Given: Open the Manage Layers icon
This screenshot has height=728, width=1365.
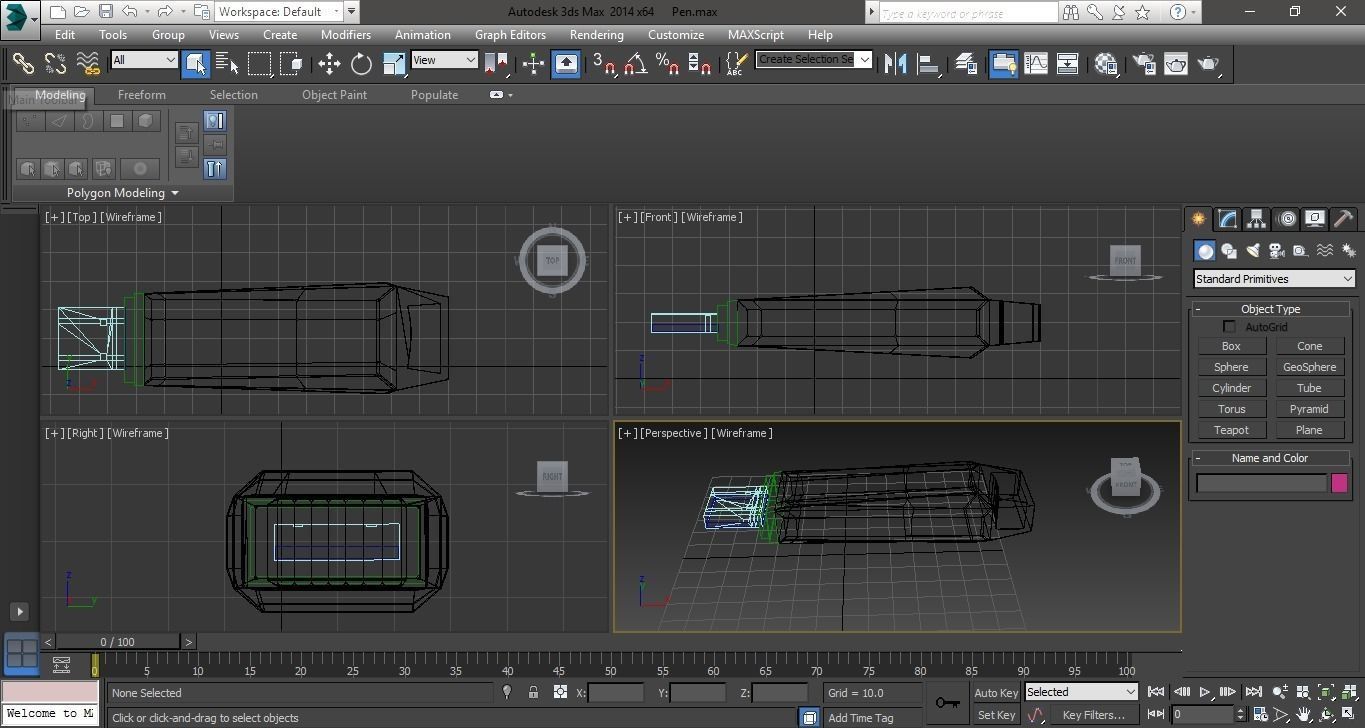Looking at the screenshot, I should 966,63.
